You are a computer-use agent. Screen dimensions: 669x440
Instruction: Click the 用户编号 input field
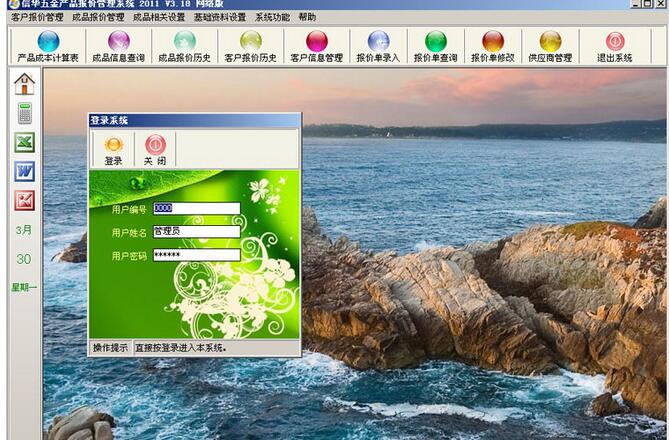pyautogui.click(x=197, y=208)
